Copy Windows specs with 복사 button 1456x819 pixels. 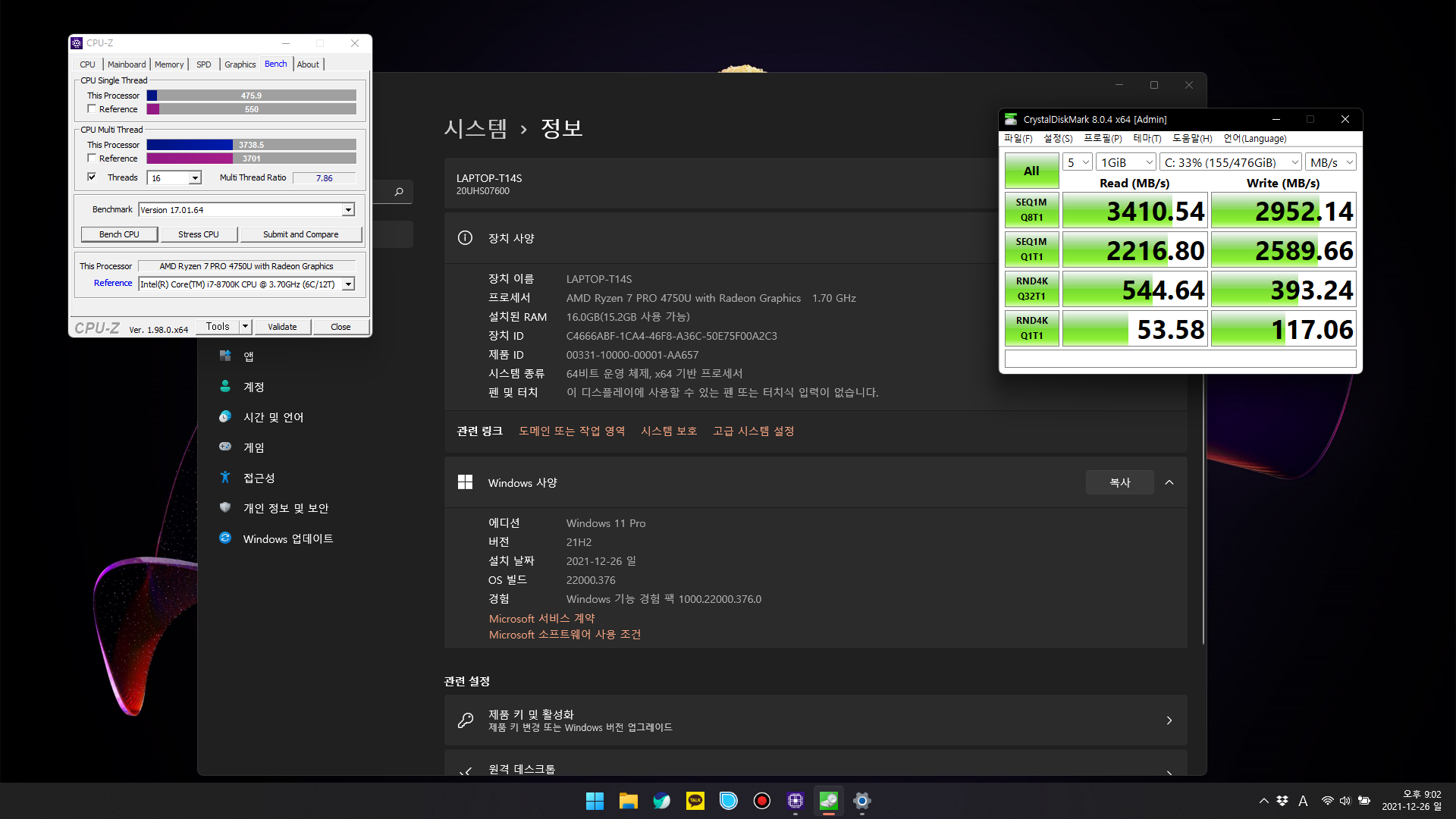tap(1120, 482)
